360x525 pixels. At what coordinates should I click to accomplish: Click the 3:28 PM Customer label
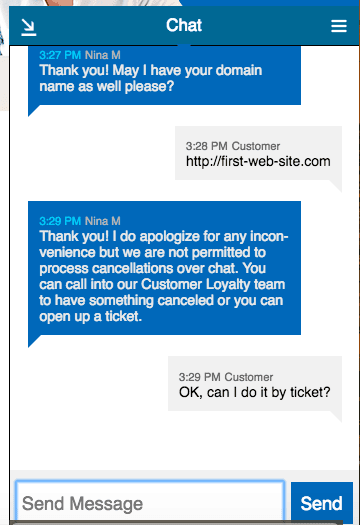[x=233, y=146]
